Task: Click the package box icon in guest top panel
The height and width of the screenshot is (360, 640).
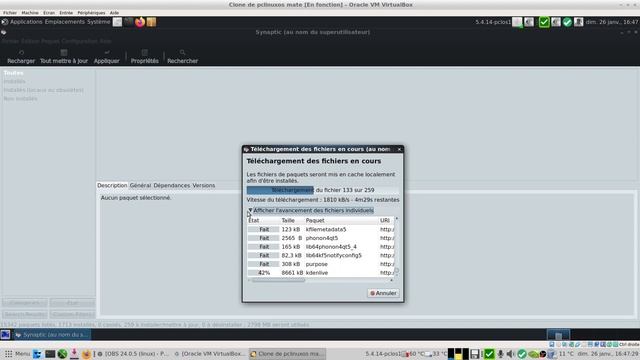Action: coord(151,22)
